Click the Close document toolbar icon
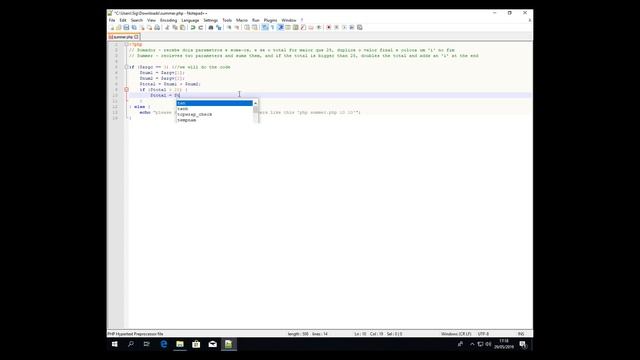 (142, 27)
